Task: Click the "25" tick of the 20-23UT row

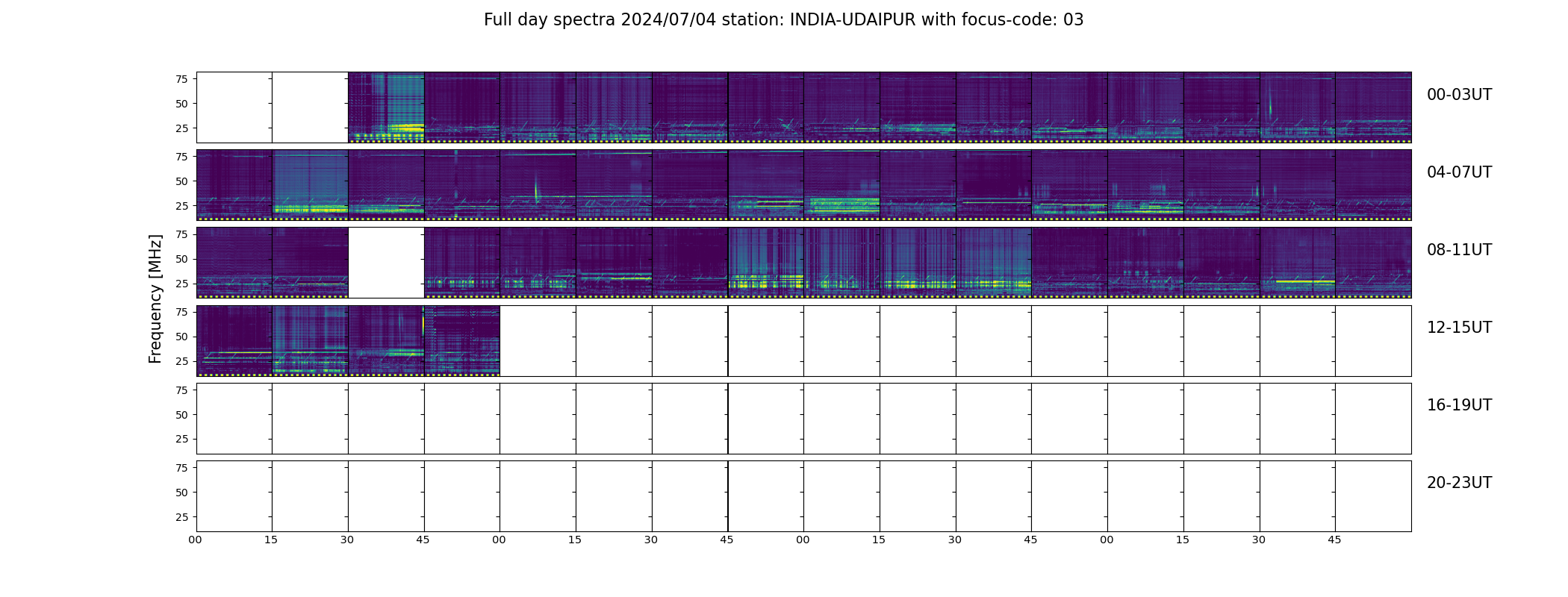Action: (181, 517)
